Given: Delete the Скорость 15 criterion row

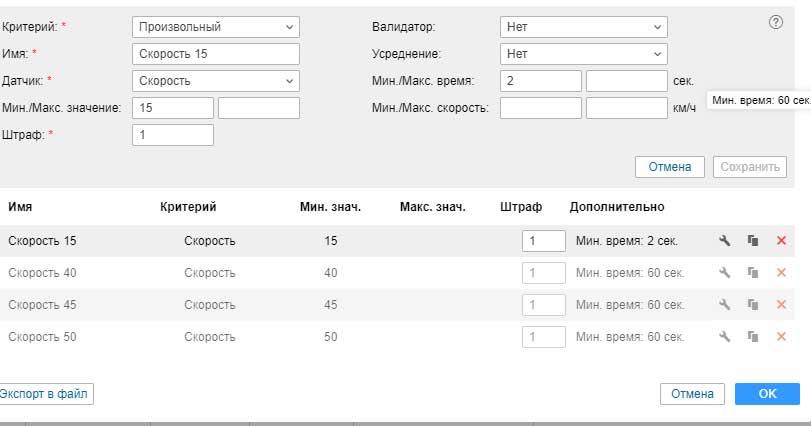Looking at the screenshot, I should pos(781,241).
